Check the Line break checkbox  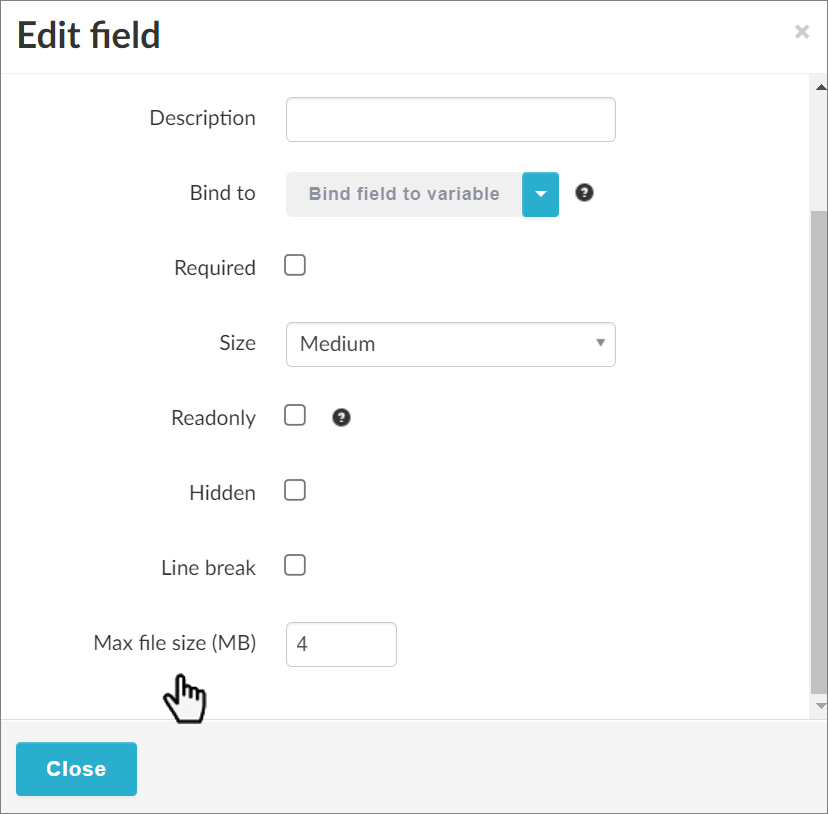295,566
